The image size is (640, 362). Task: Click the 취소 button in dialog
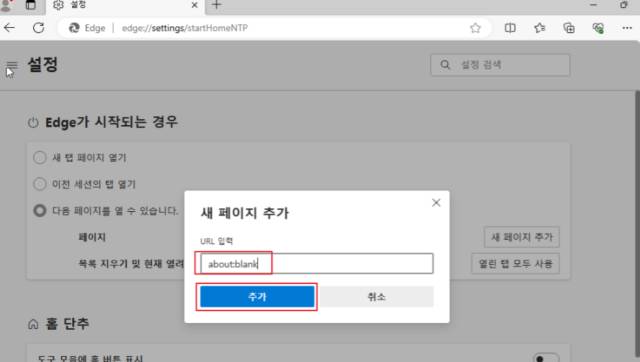coord(376,297)
